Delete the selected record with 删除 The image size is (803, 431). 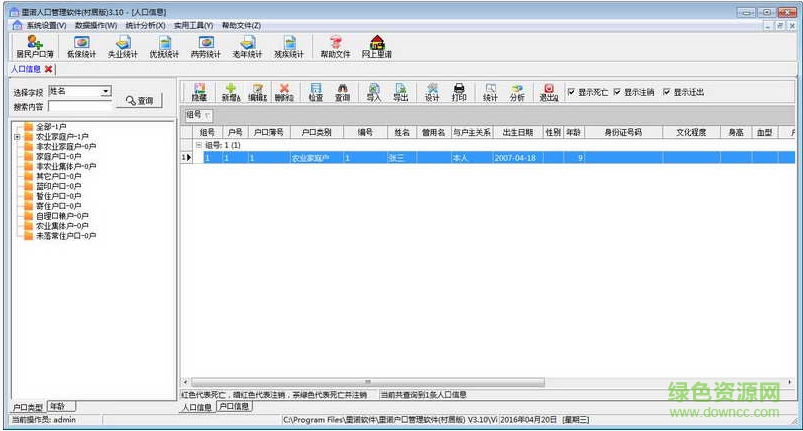point(284,92)
